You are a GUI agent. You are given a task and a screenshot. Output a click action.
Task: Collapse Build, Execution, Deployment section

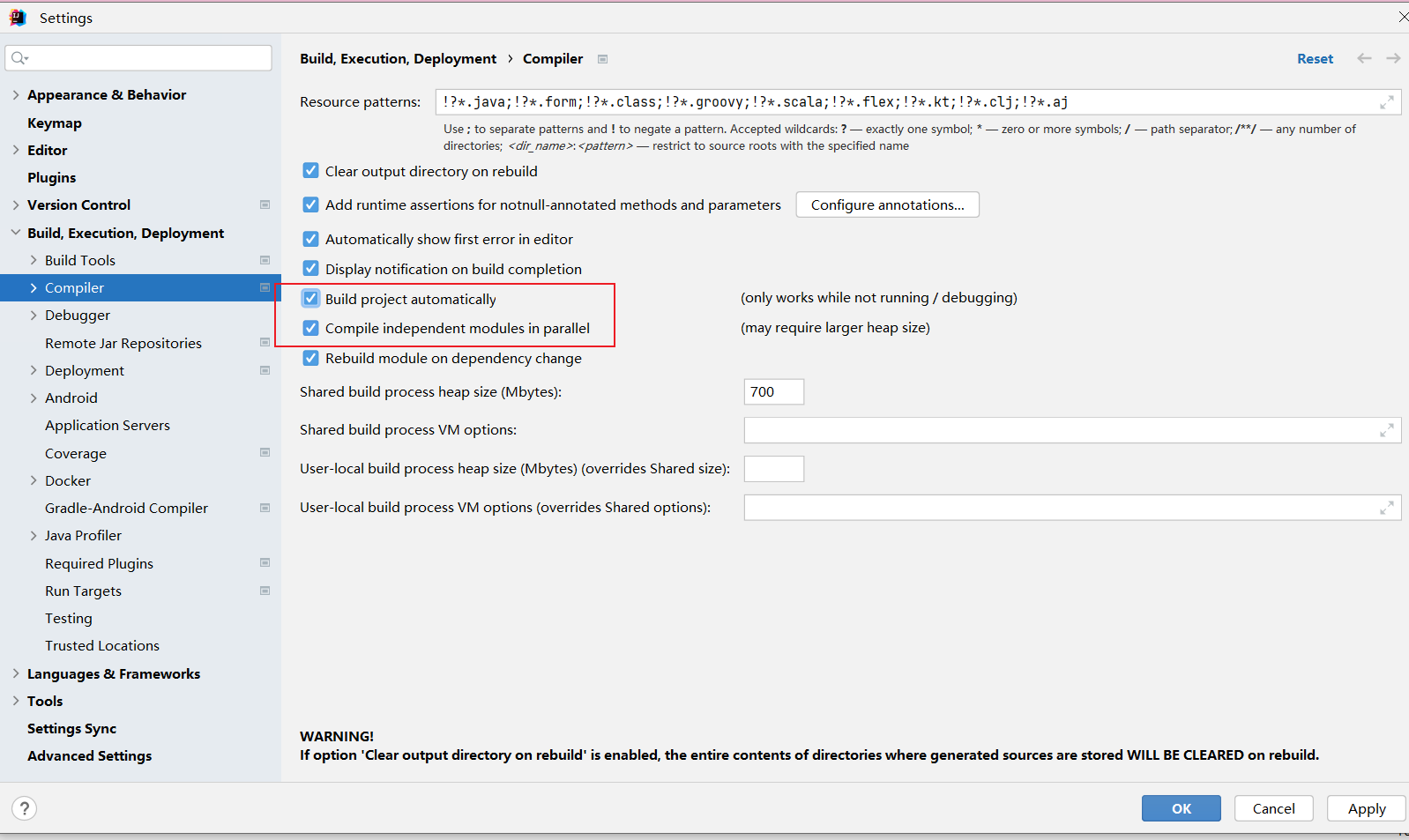pyautogui.click(x=16, y=233)
